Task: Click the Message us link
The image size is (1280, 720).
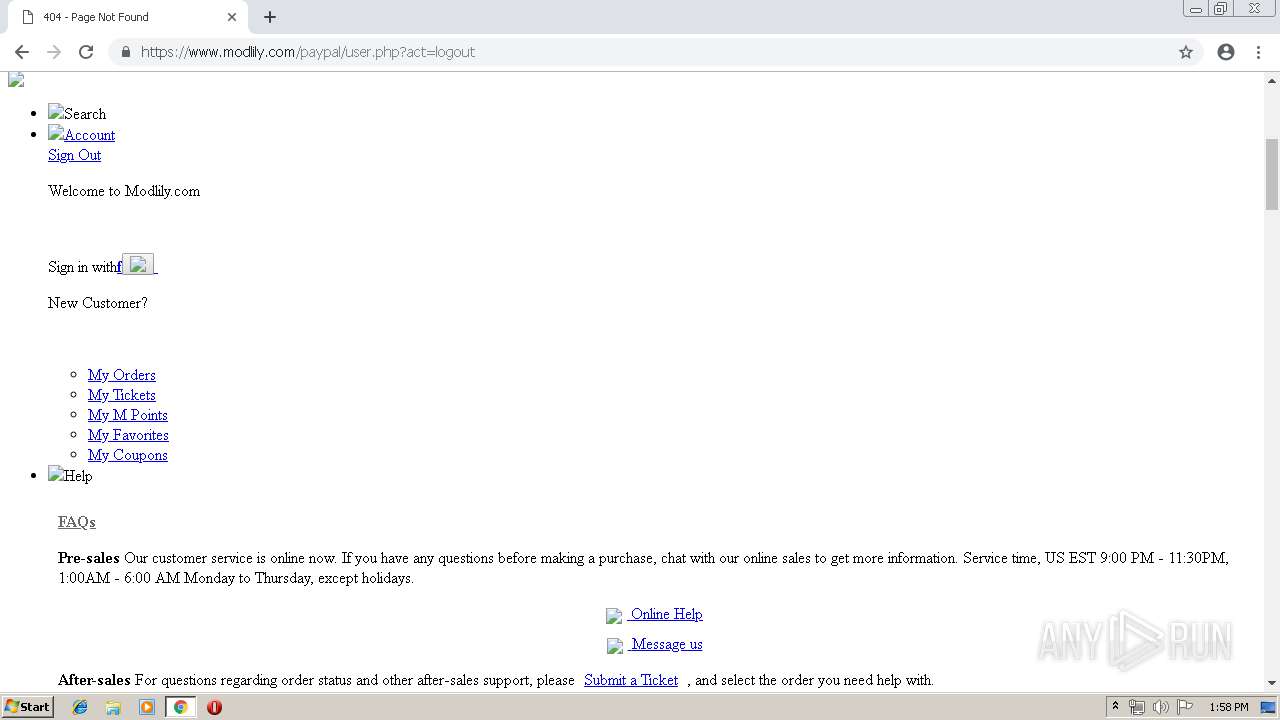Action: (x=665, y=644)
